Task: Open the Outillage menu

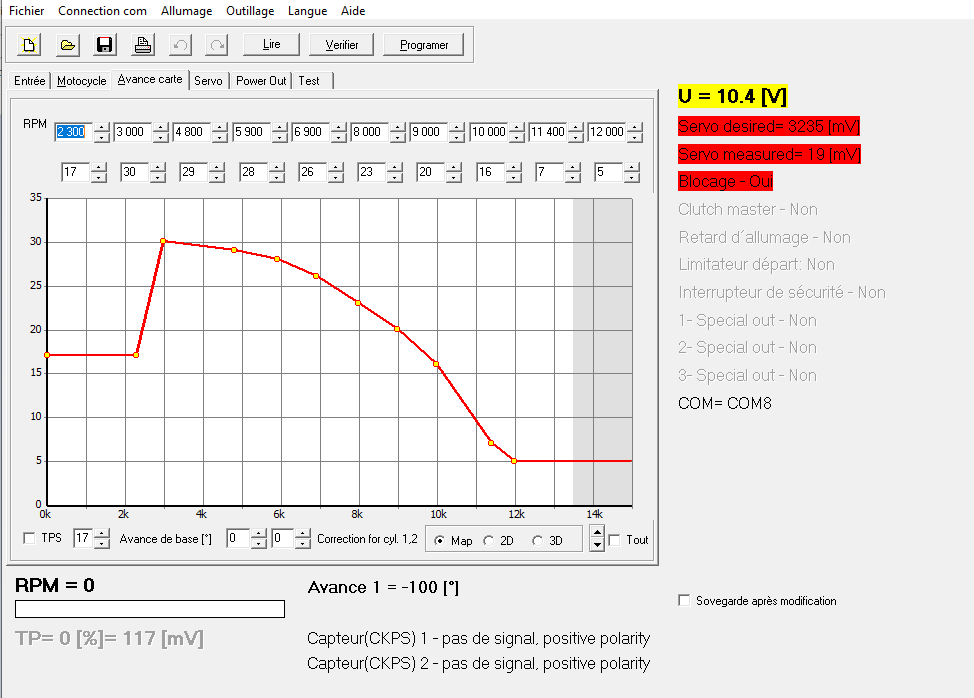Action: pyautogui.click(x=250, y=11)
